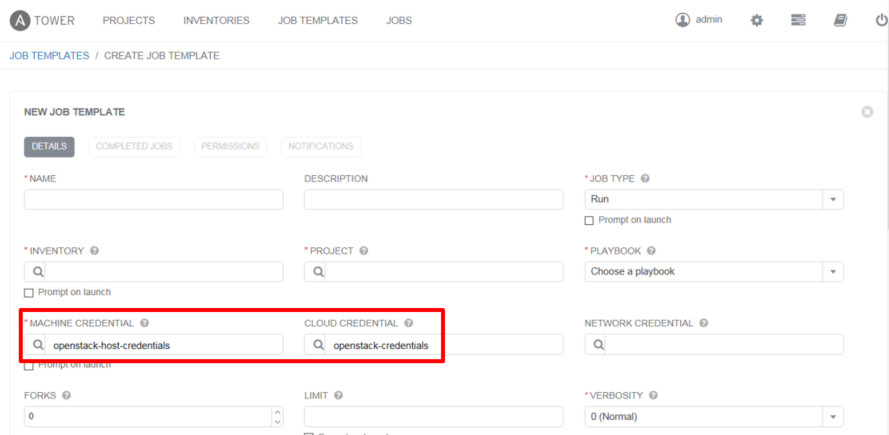889x435 pixels.
Task: Click the Inventory input field
Action: click(164, 272)
